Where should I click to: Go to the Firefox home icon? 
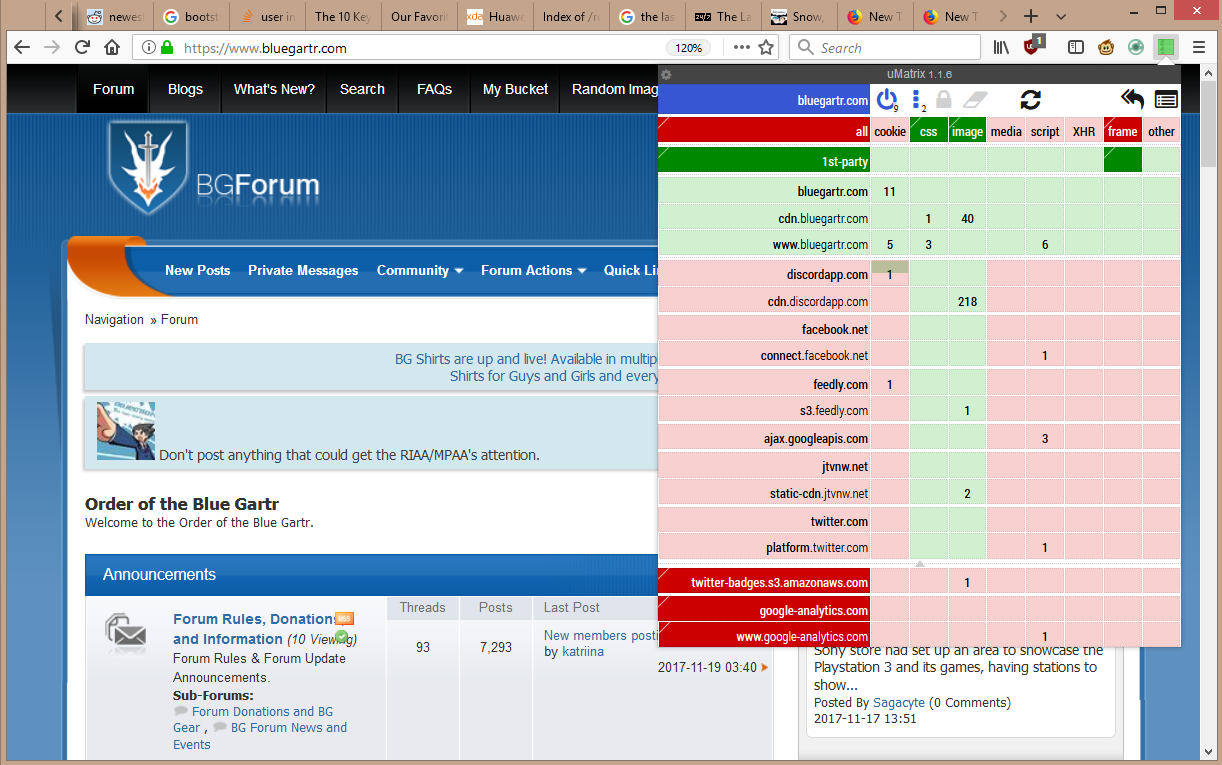112,47
